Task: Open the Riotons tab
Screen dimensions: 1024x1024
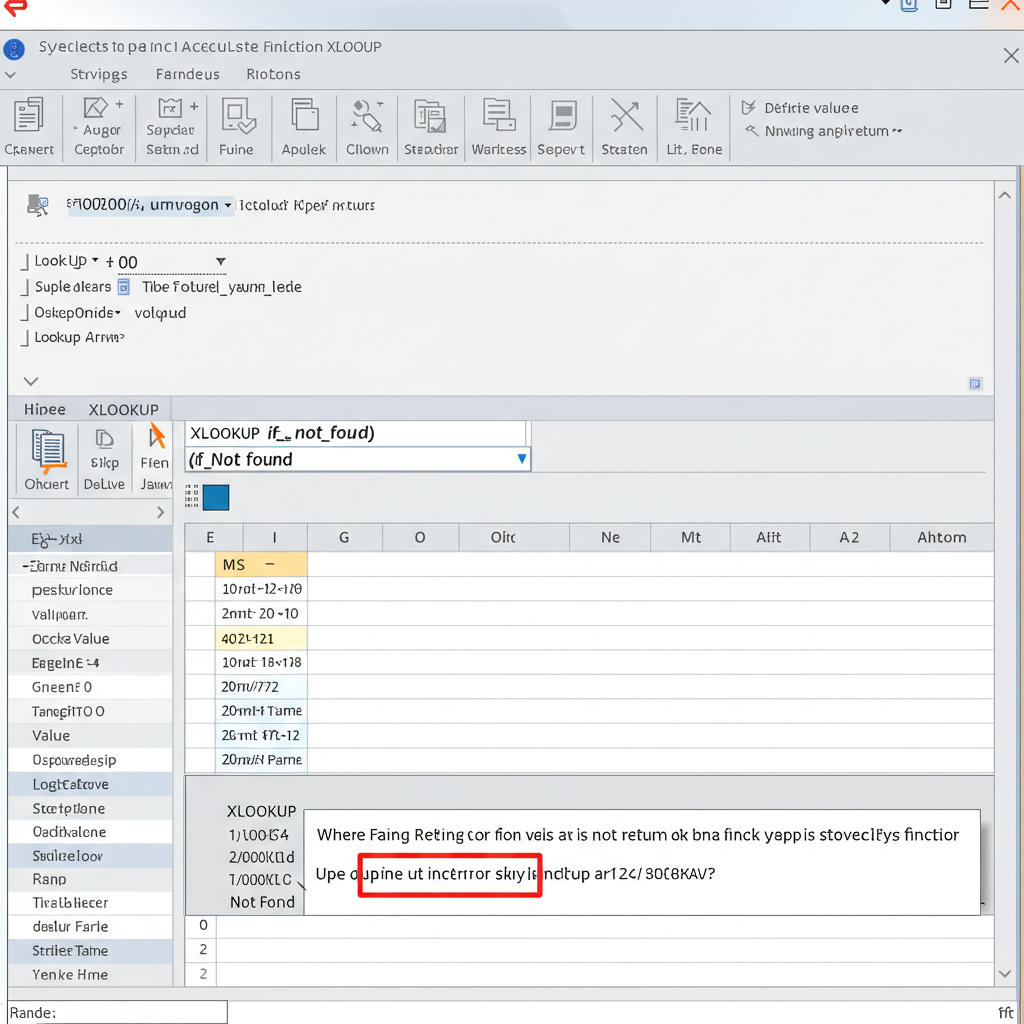Action: [273, 74]
